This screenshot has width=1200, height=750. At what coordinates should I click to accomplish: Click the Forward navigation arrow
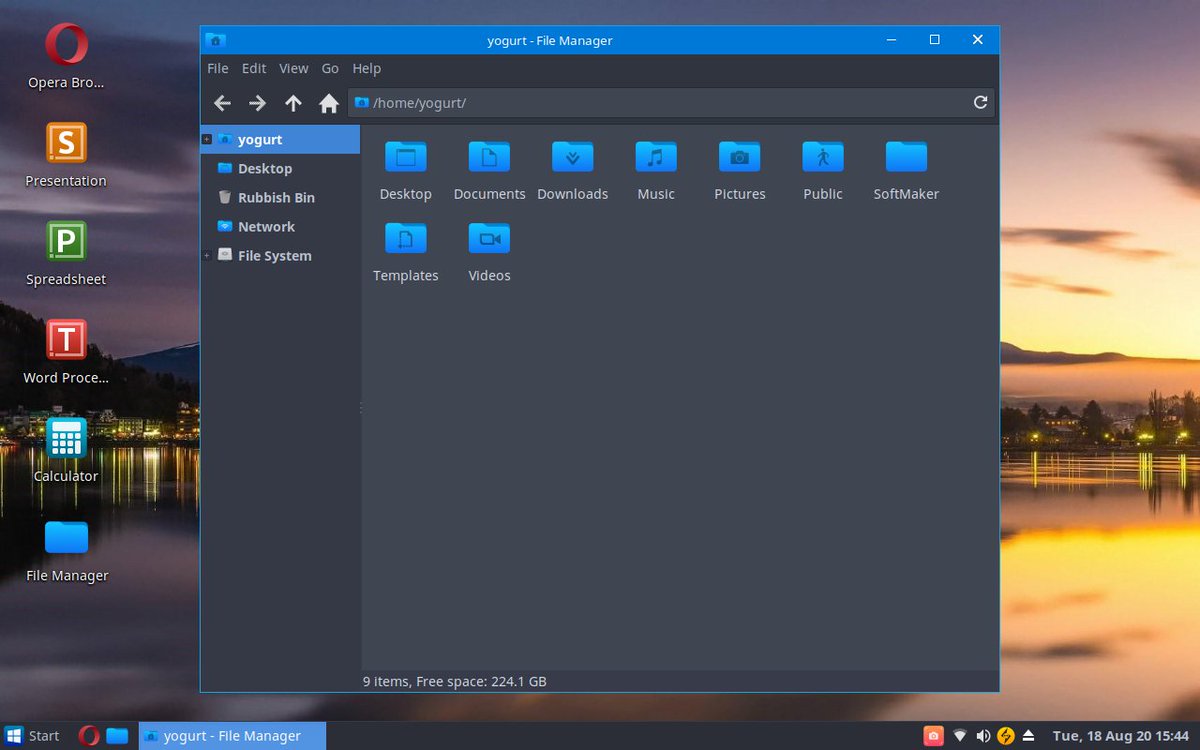(x=257, y=103)
